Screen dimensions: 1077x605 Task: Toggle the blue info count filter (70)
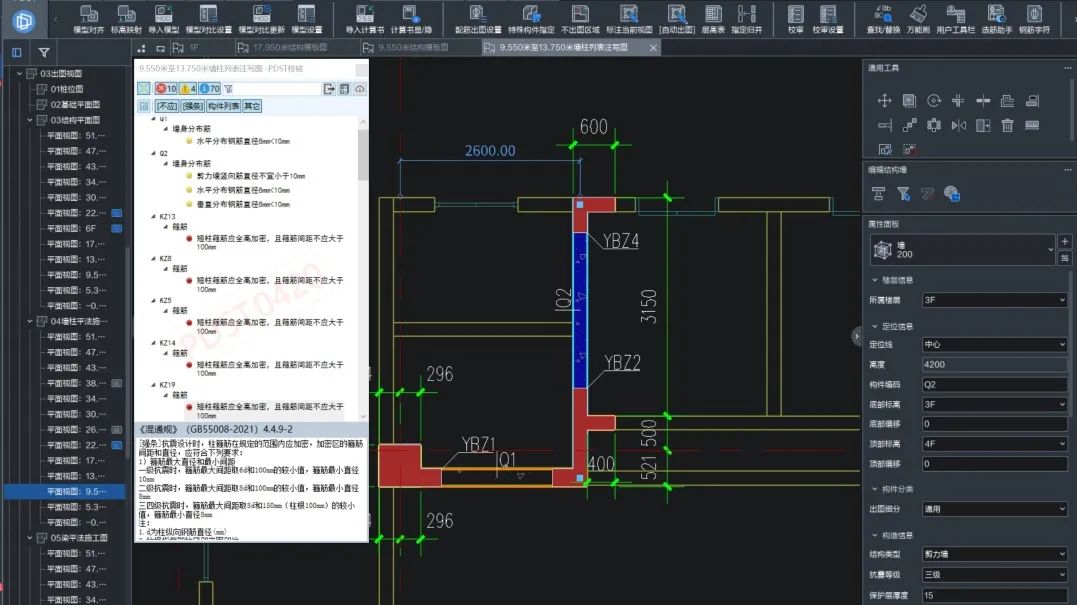(209, 89)
